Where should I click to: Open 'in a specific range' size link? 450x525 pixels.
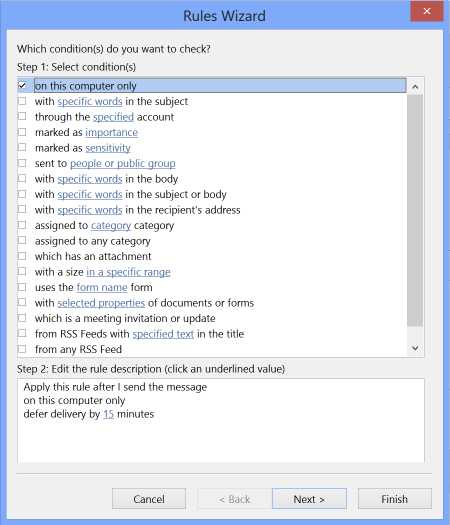(x=128, y=272)
